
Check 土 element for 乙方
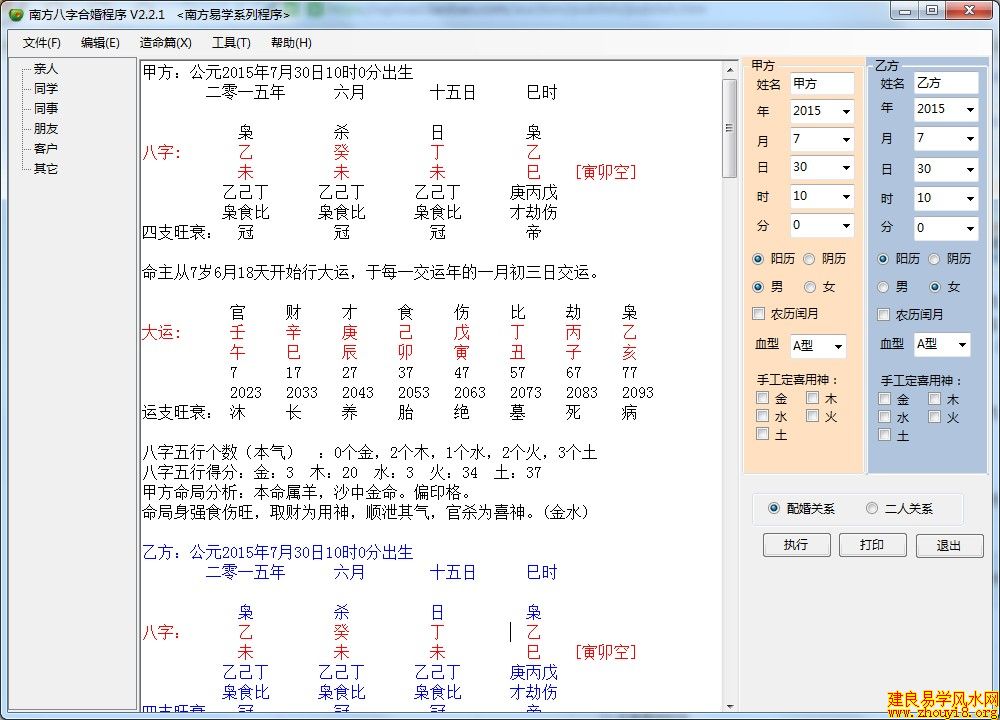click(x=885, y=436)
